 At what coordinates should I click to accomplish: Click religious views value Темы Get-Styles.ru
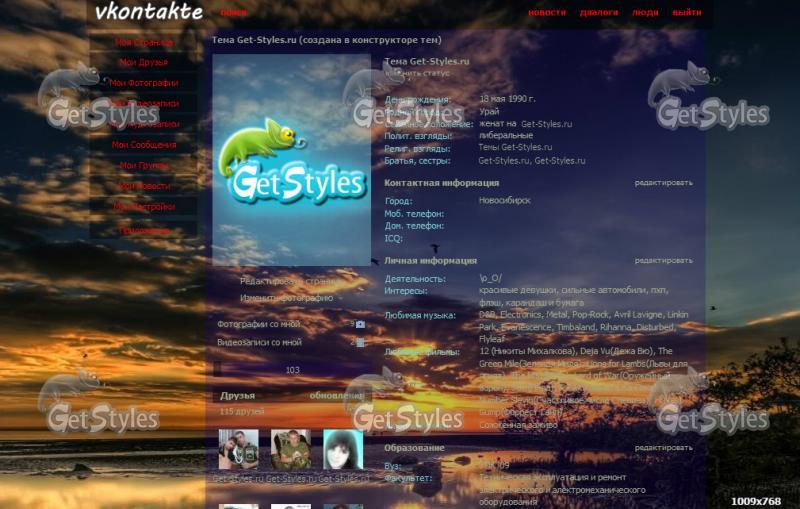(x=515, y=147)
